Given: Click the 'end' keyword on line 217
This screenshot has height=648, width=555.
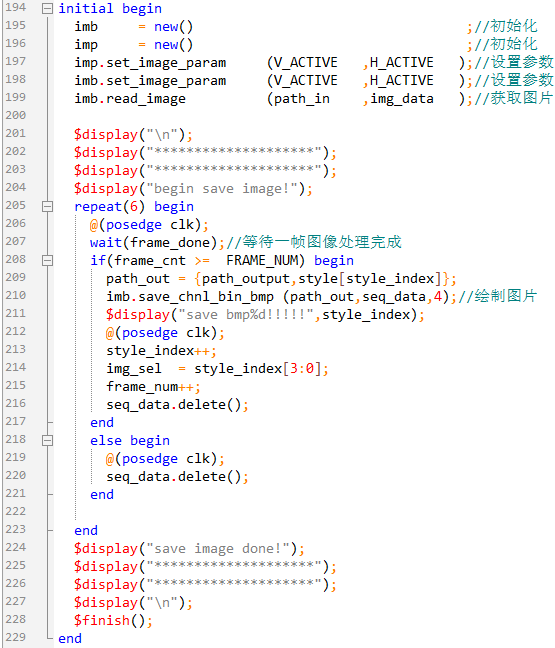Looking at the screenshot, I should point(102,423).
